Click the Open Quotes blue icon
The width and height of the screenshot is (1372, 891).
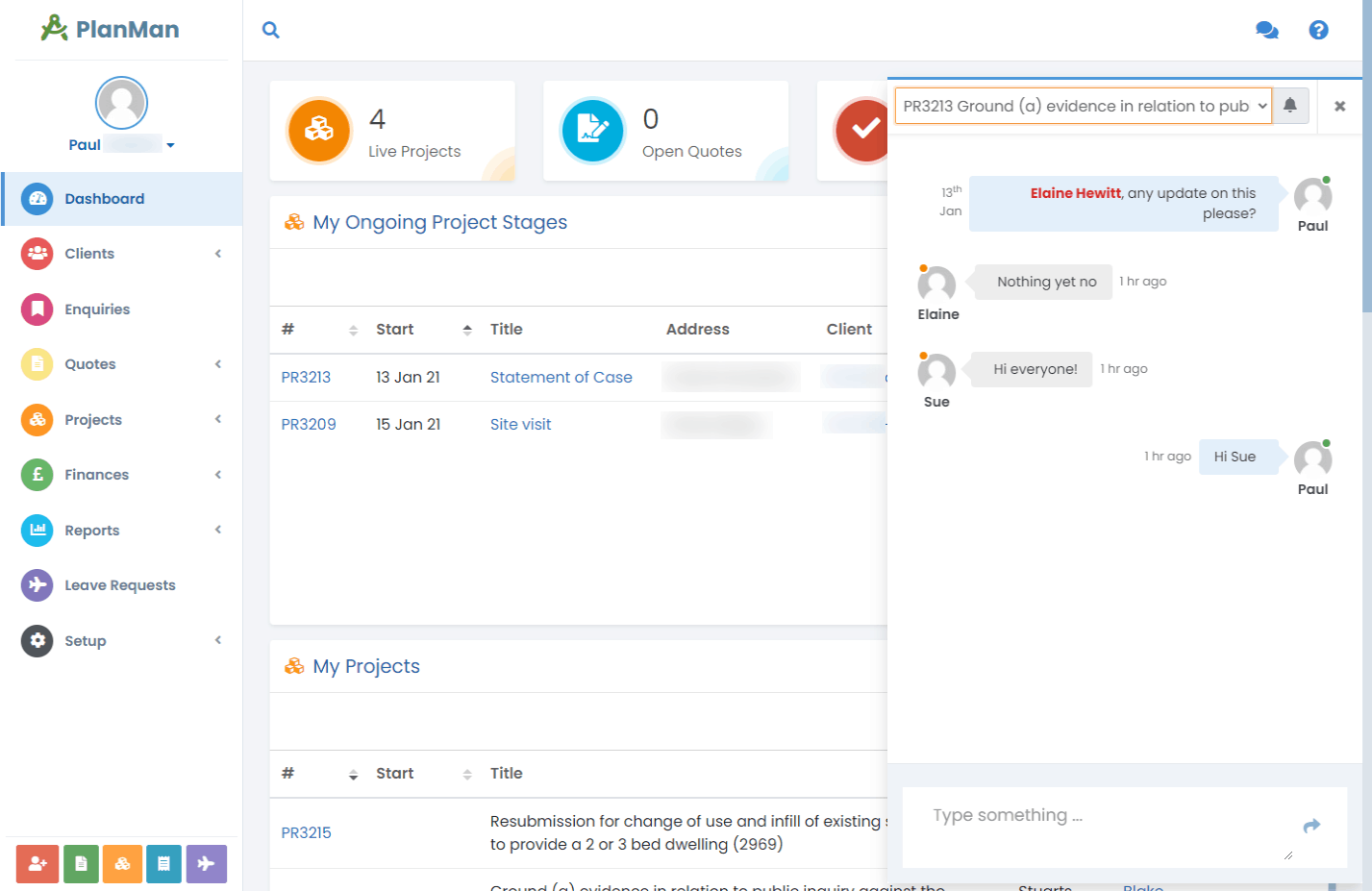(x=593, y=130)
